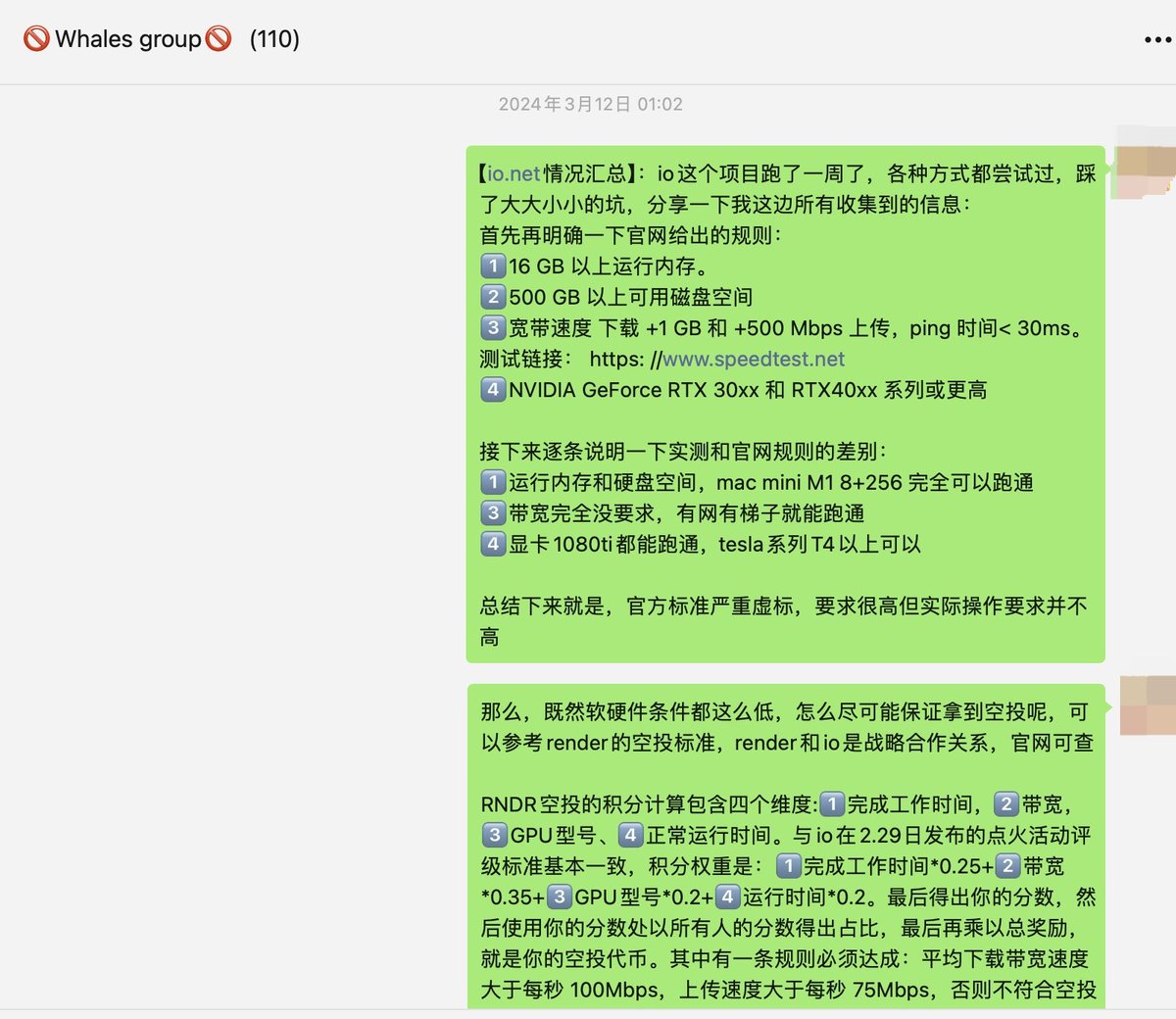Click keycap 2 before '500 GB 以上可用磁盘空间'
This screenshot has height=1019, width=1176.
click(x=493, y=297)
